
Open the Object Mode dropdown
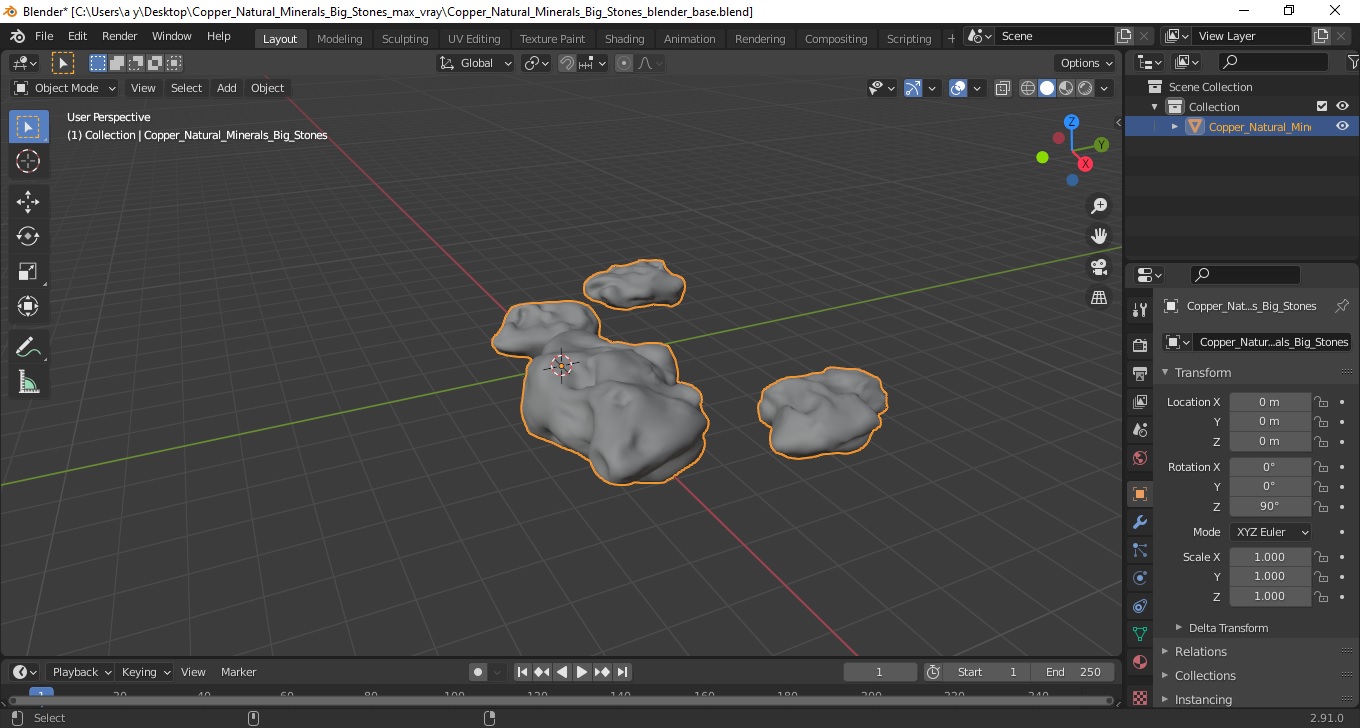(x=65, y=88)
